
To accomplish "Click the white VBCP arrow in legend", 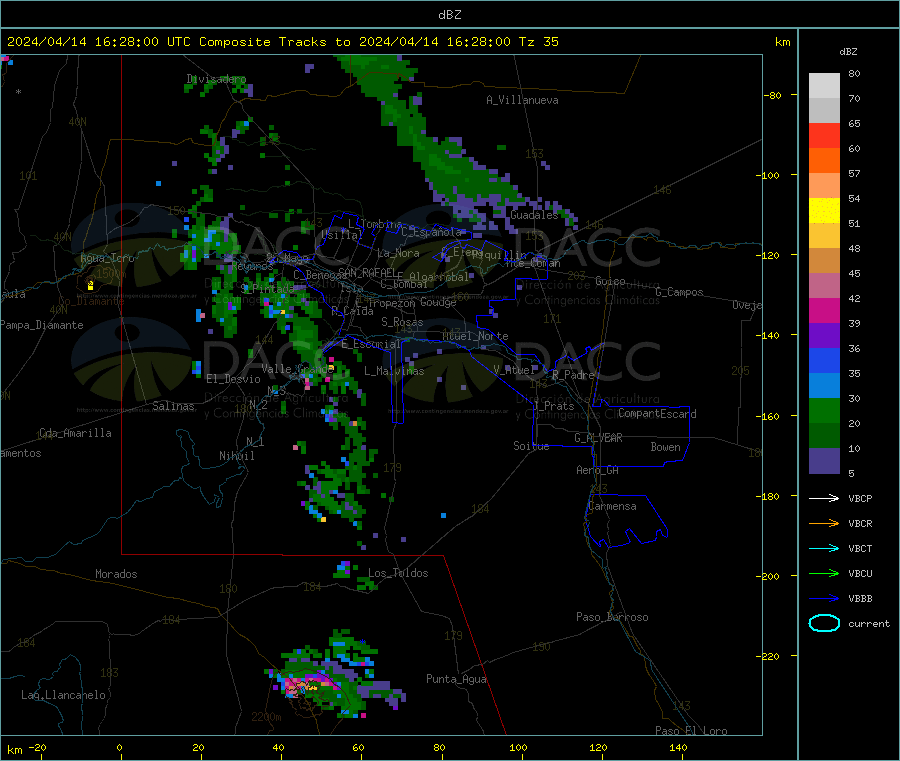I will click(824, 498).
